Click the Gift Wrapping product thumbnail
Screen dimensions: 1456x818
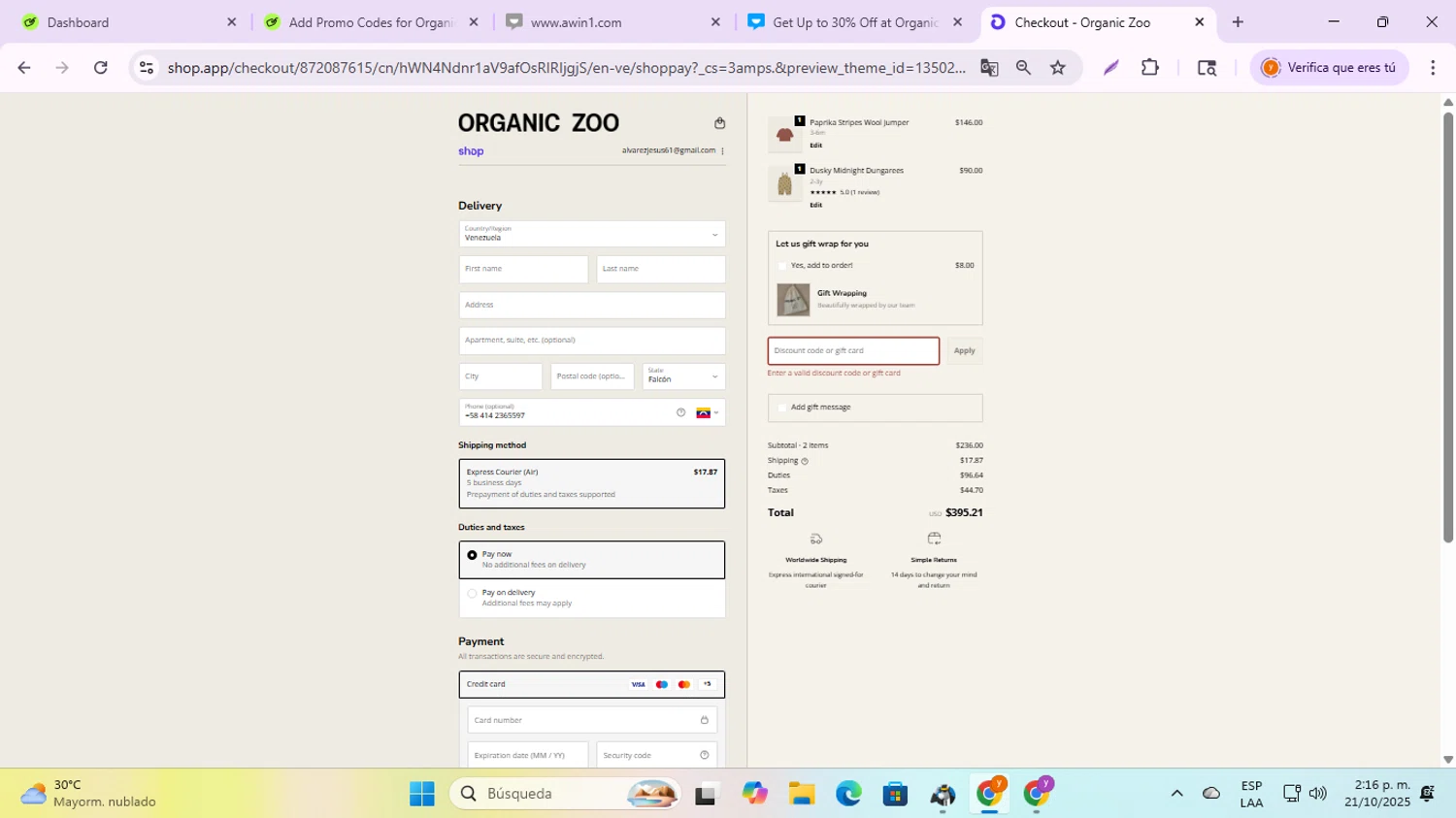click(793, 300)
